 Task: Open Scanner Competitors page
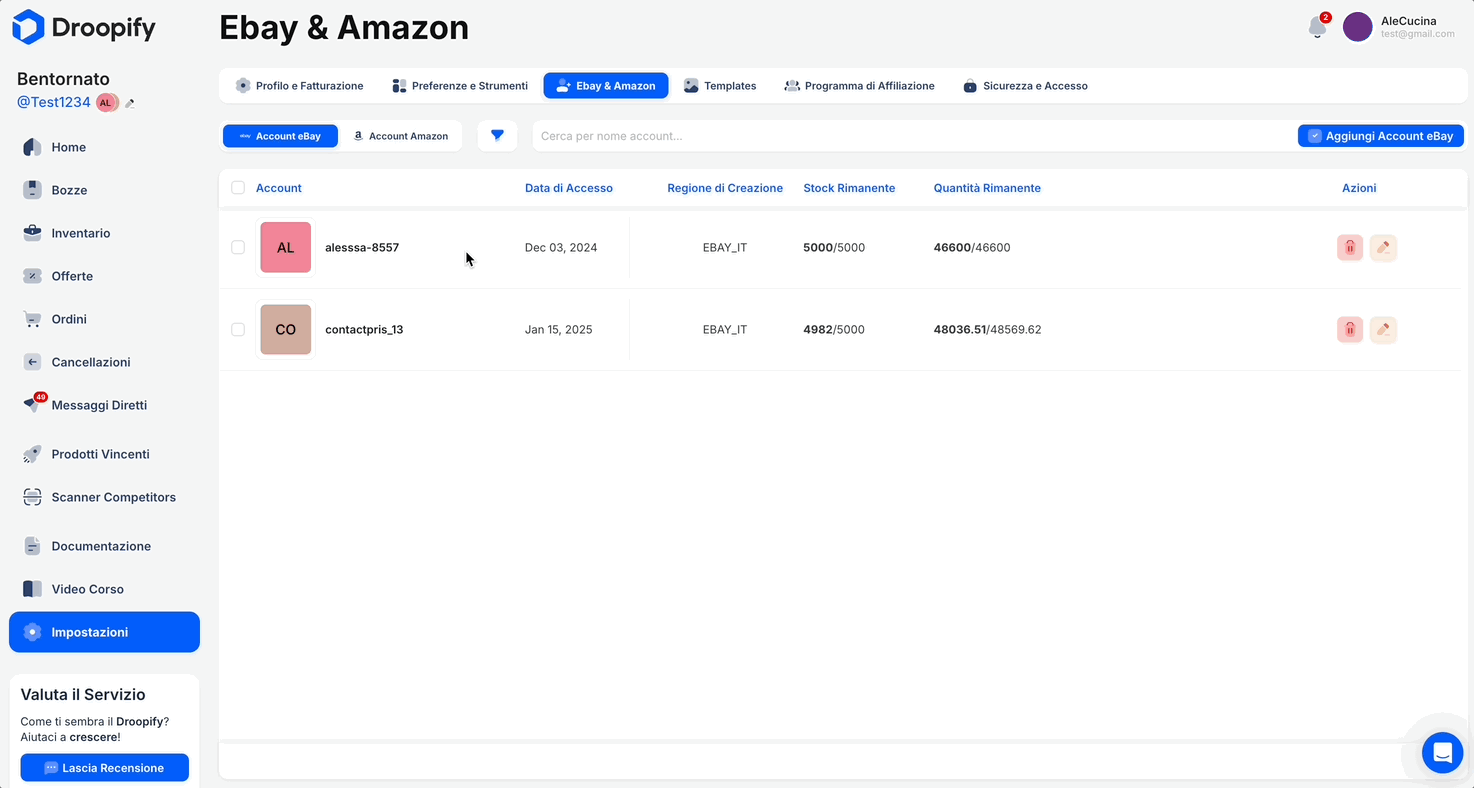coord(114,497)
